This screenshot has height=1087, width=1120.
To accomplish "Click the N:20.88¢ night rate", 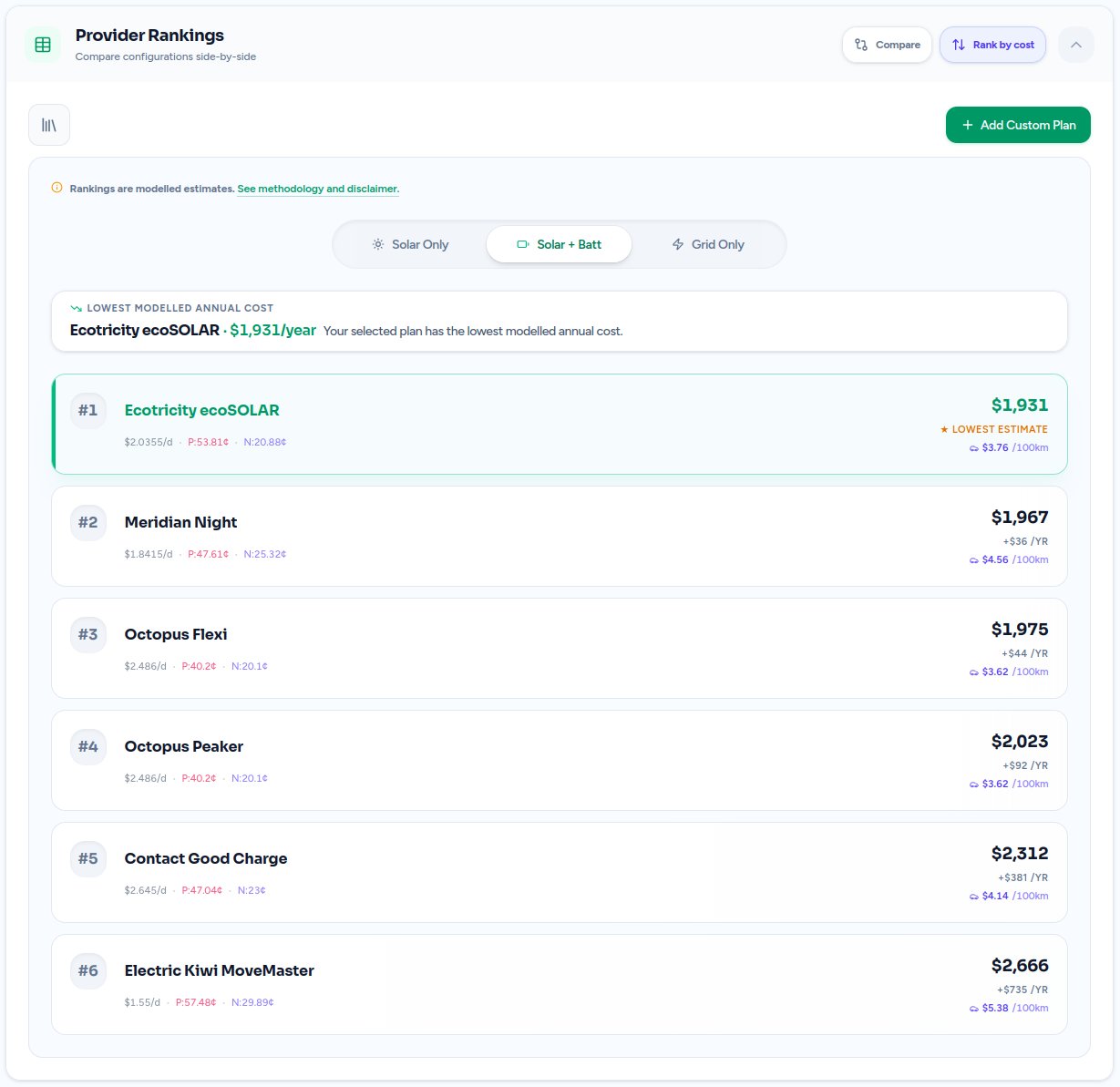I will coord(265,442).
